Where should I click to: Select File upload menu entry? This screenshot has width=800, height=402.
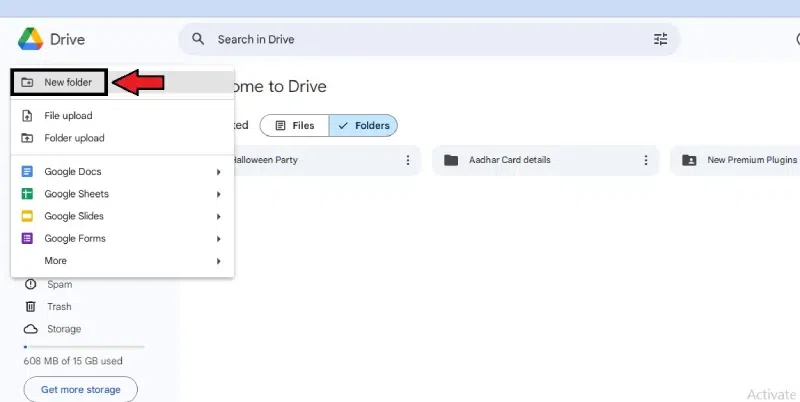coord(122,116)
